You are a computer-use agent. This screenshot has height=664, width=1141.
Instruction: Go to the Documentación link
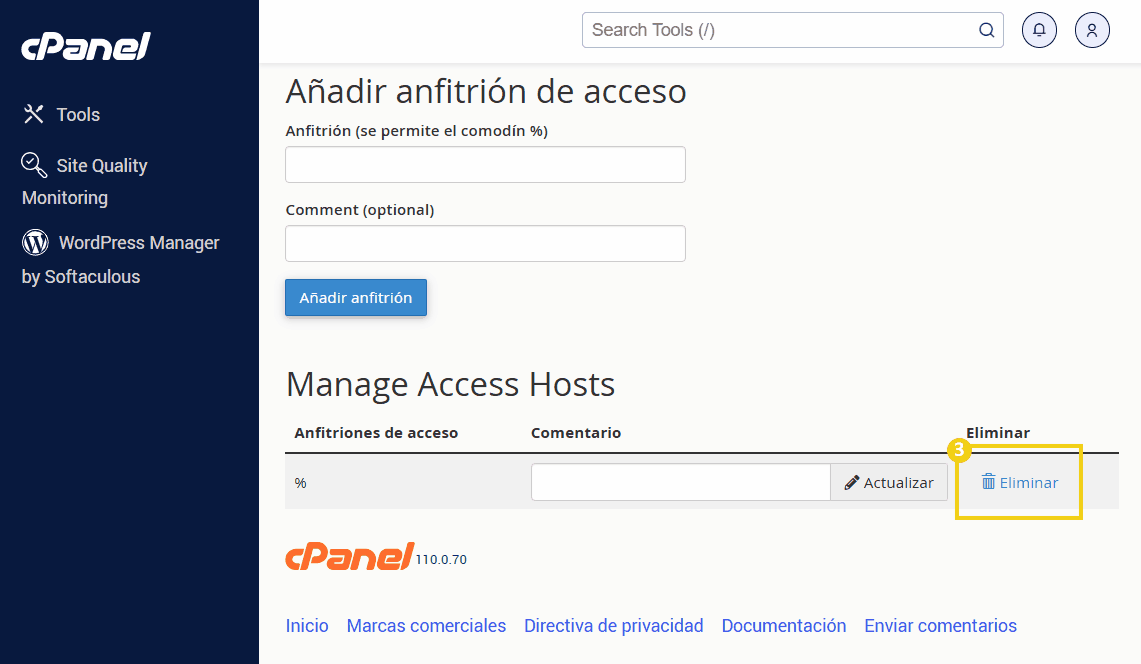coord(784,626)
